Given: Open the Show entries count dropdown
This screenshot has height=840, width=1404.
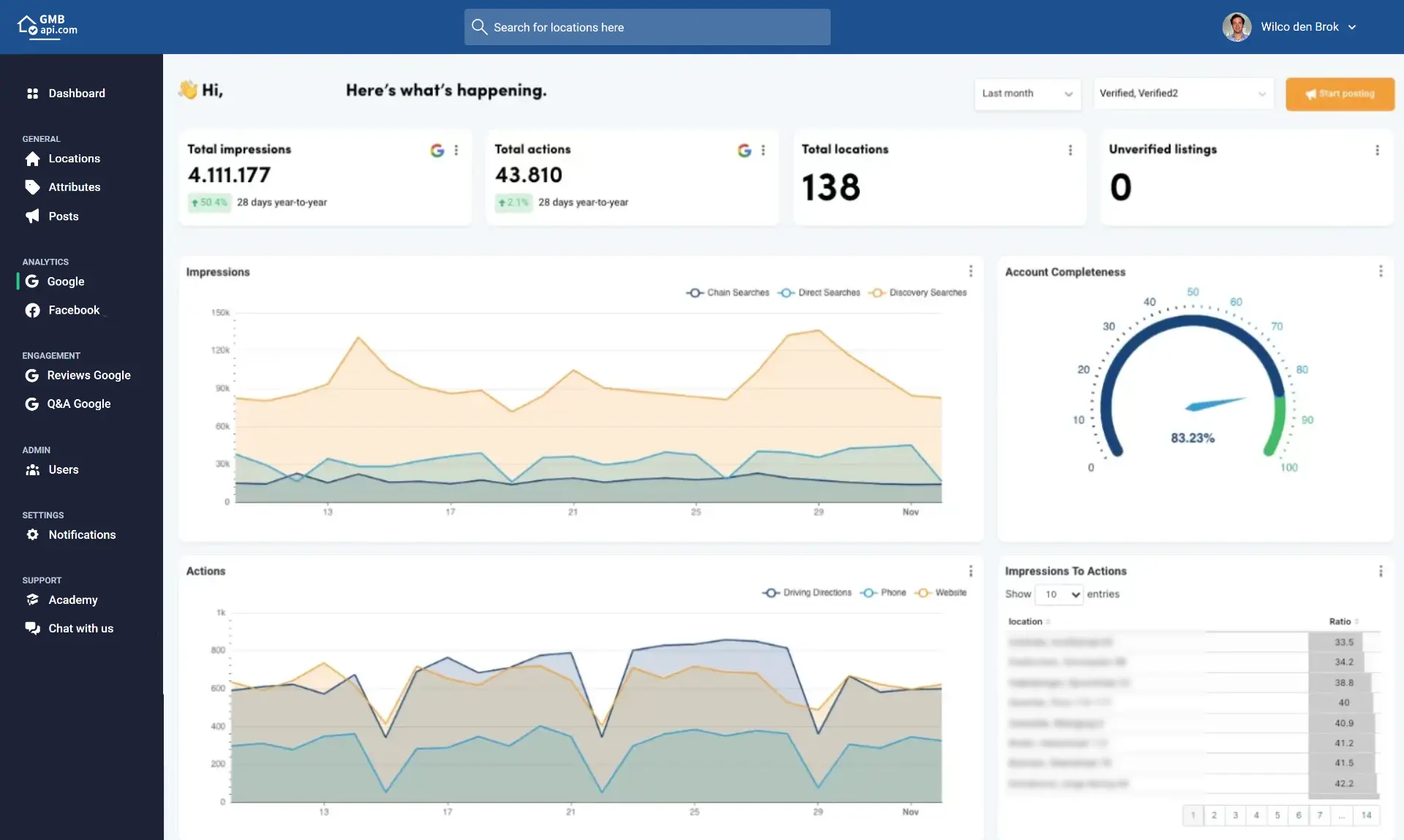Looking at the screenshot, I should [x=1059, y=594].
